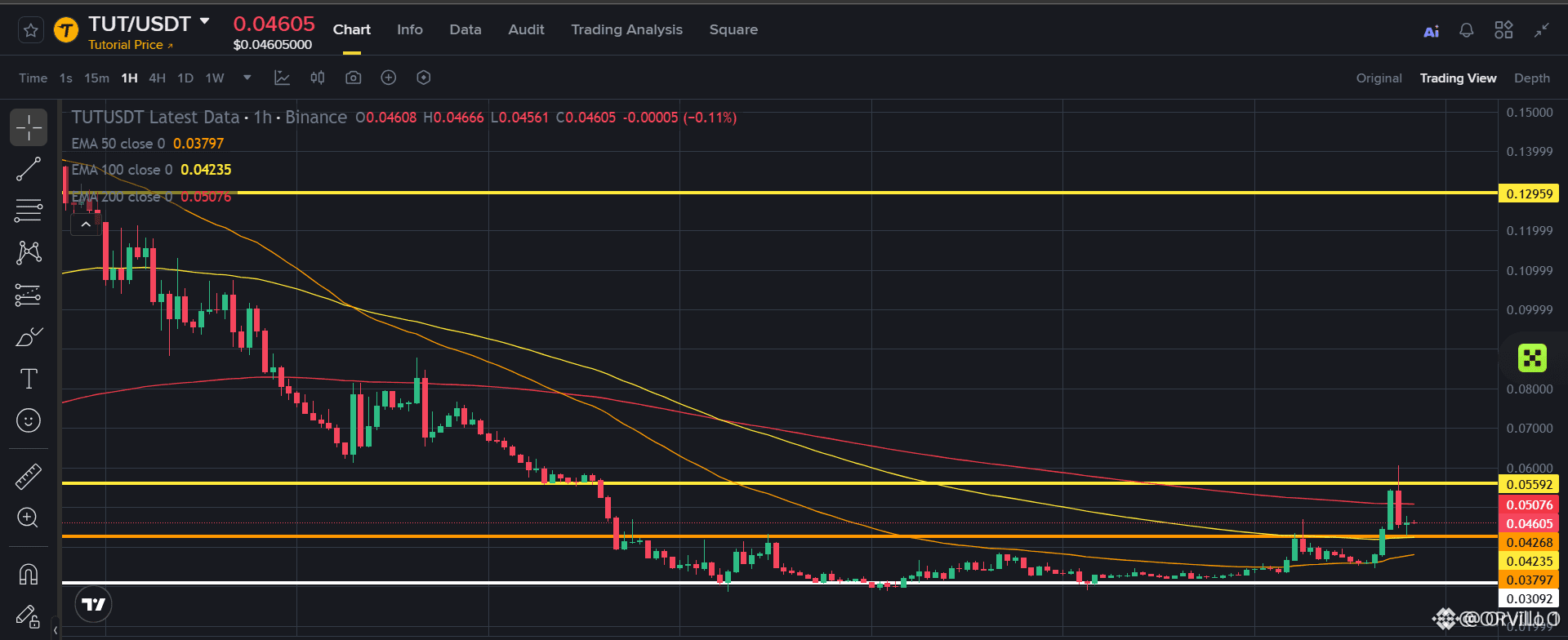
Task: Activate the zoom in tool
Action: point(29,518)
